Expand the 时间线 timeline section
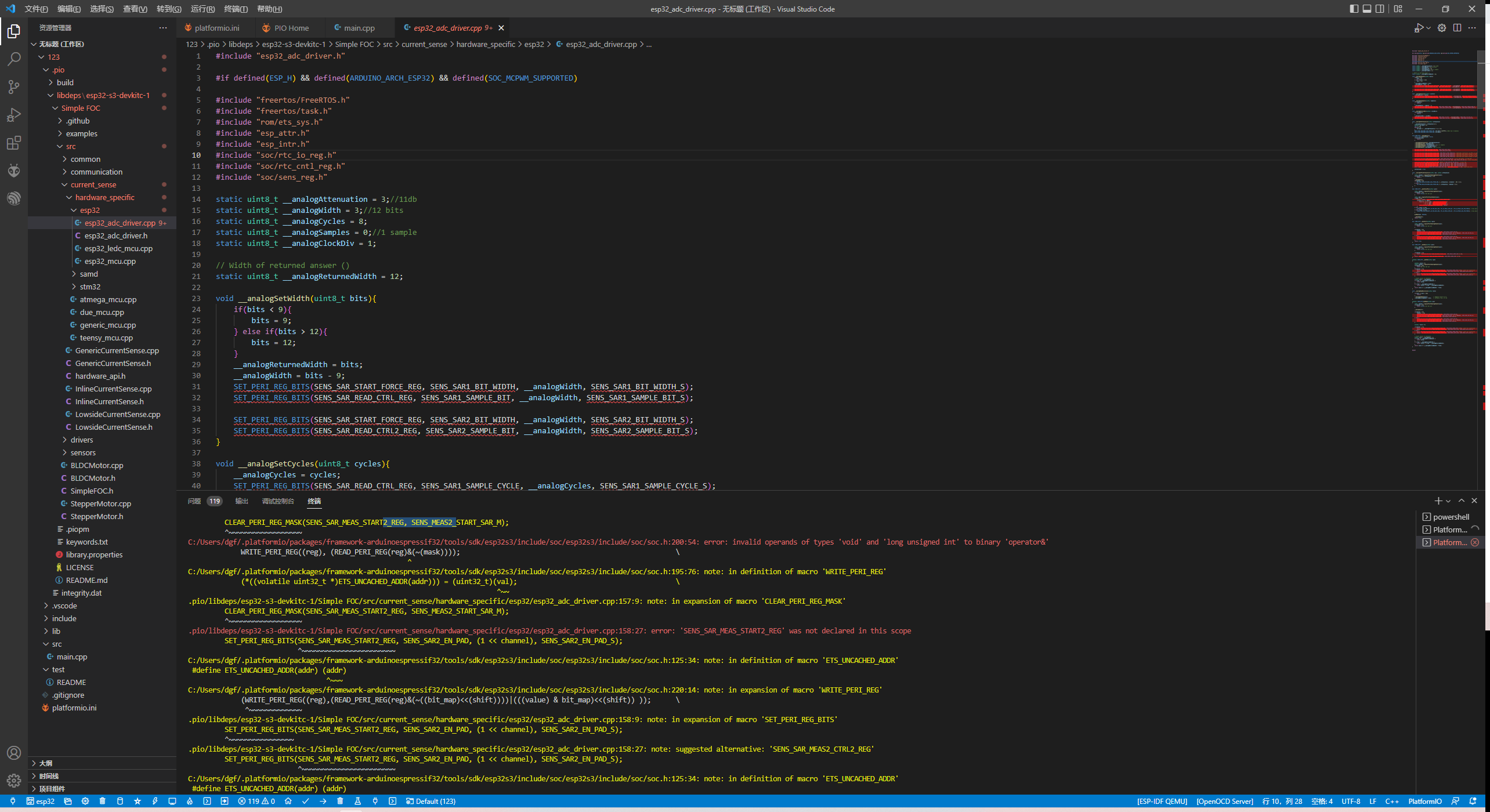This screenshot has width=1490, height=812. [102, 776]
